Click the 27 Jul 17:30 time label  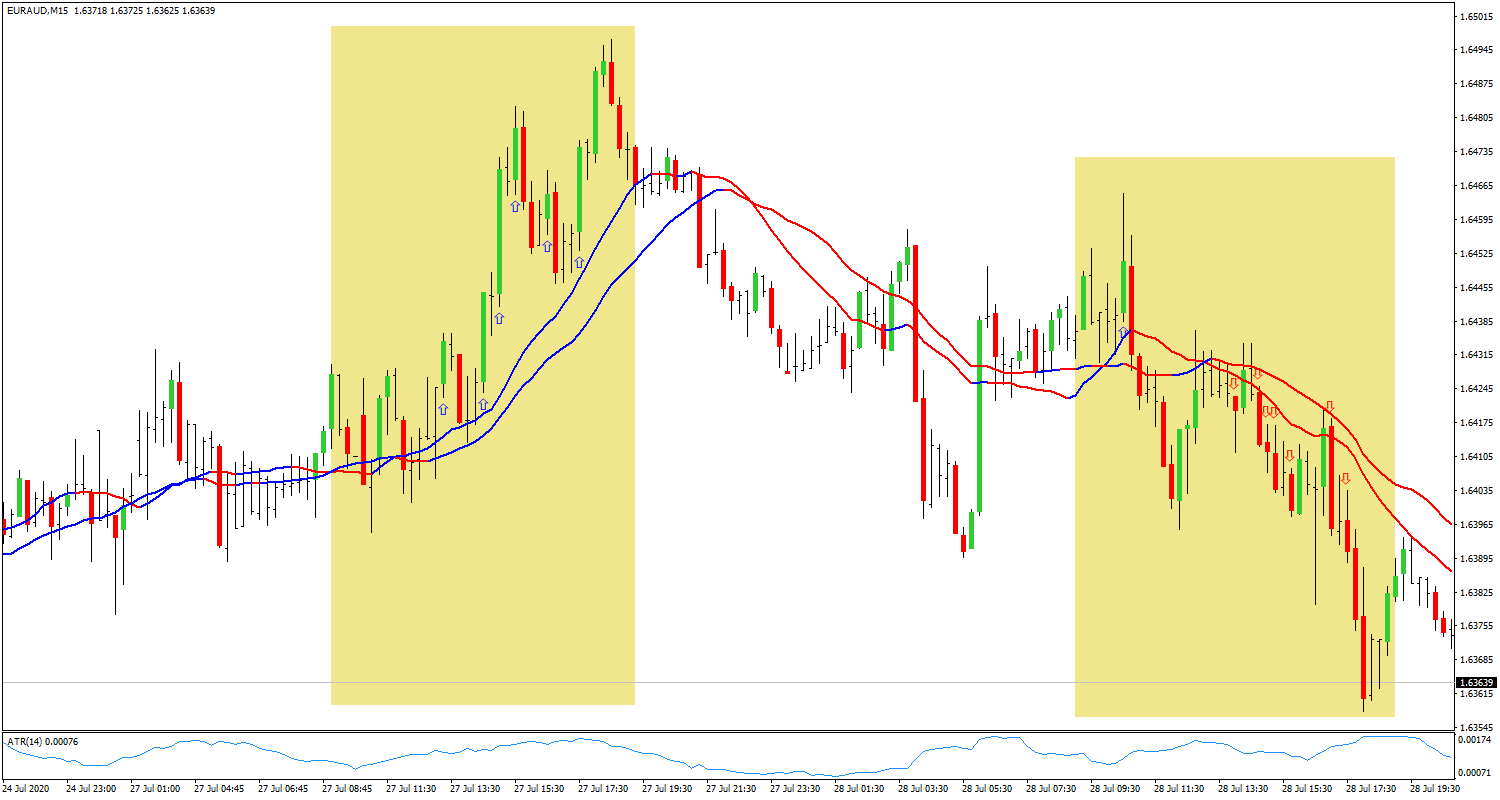[604, 789]
